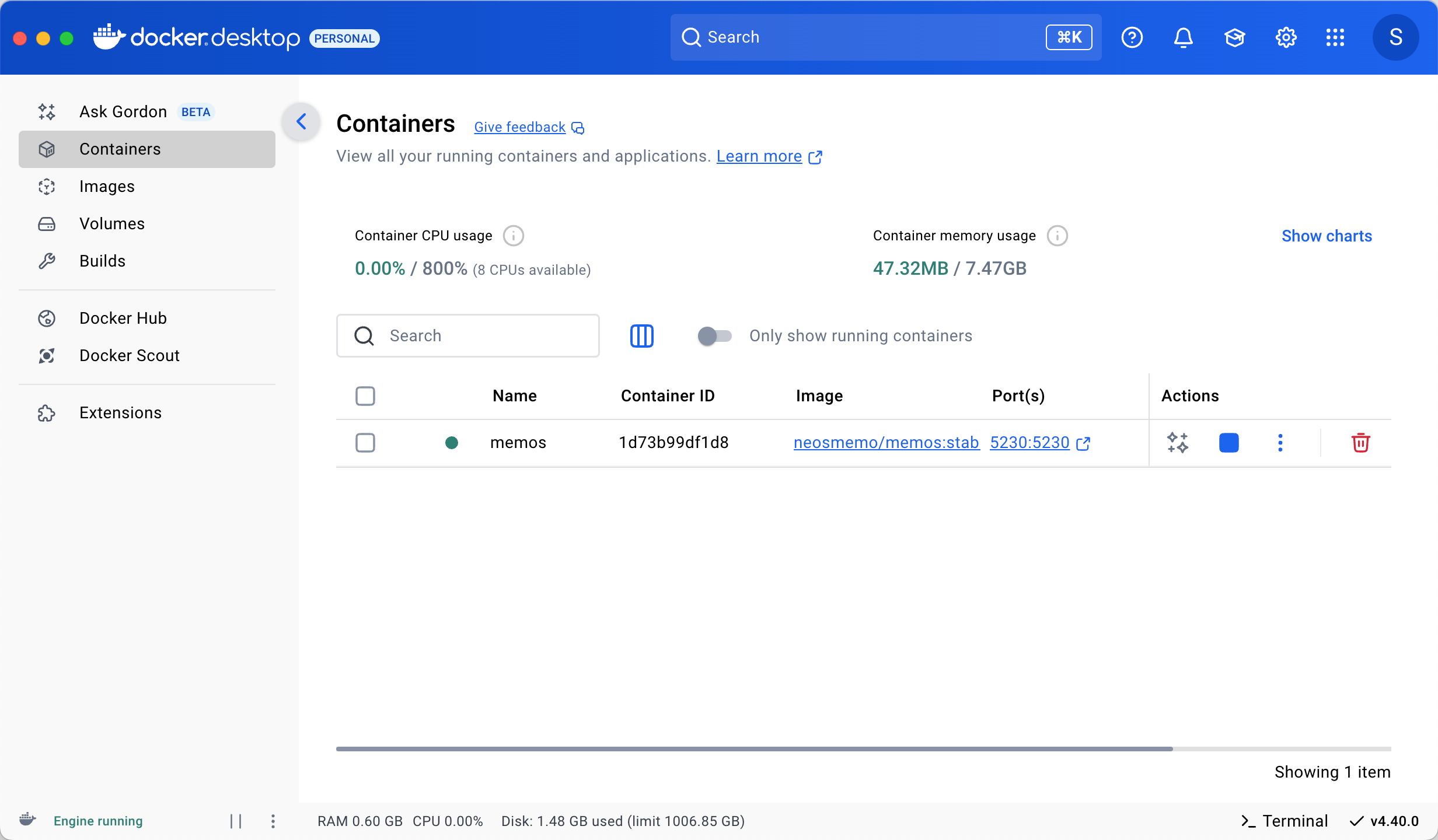
Task: Open Docker settings gear
Action: pos(1286,37)
